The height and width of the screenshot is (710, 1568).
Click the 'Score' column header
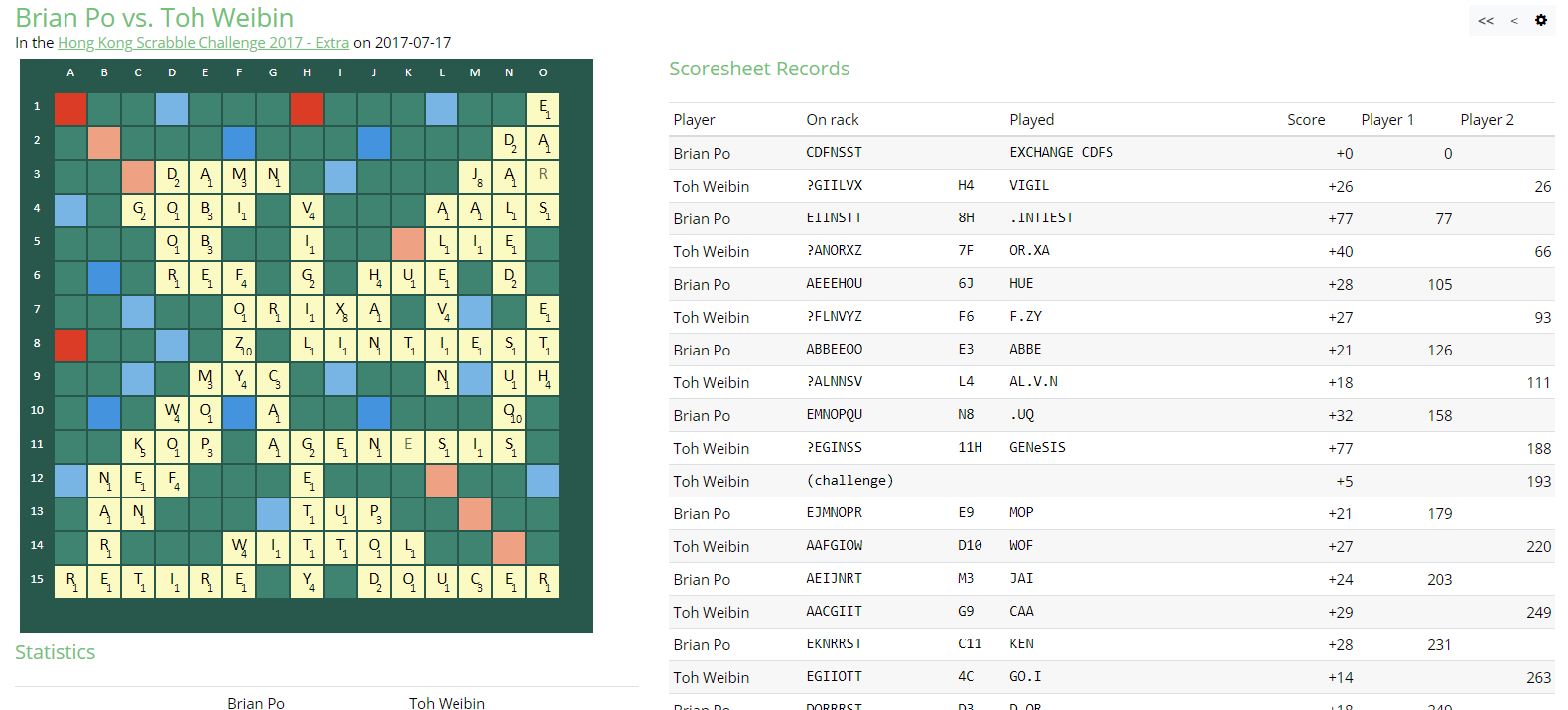point(1306,119)
